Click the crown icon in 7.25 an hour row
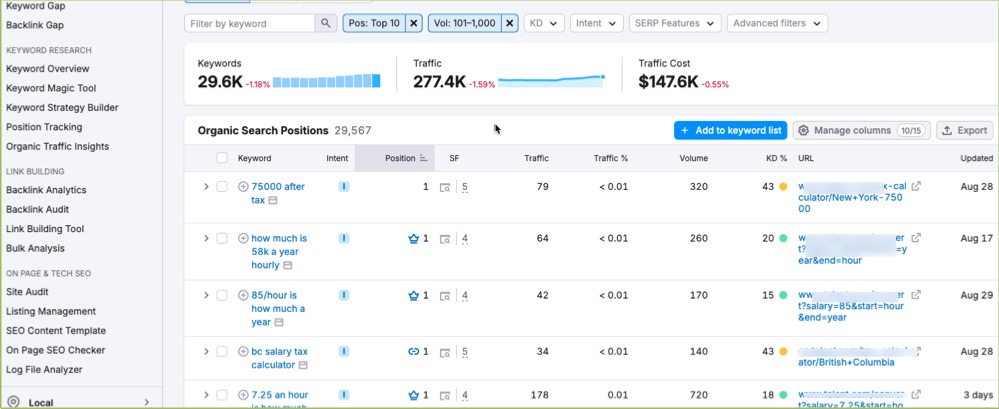999x409 pixels. (x=413, y=395)
